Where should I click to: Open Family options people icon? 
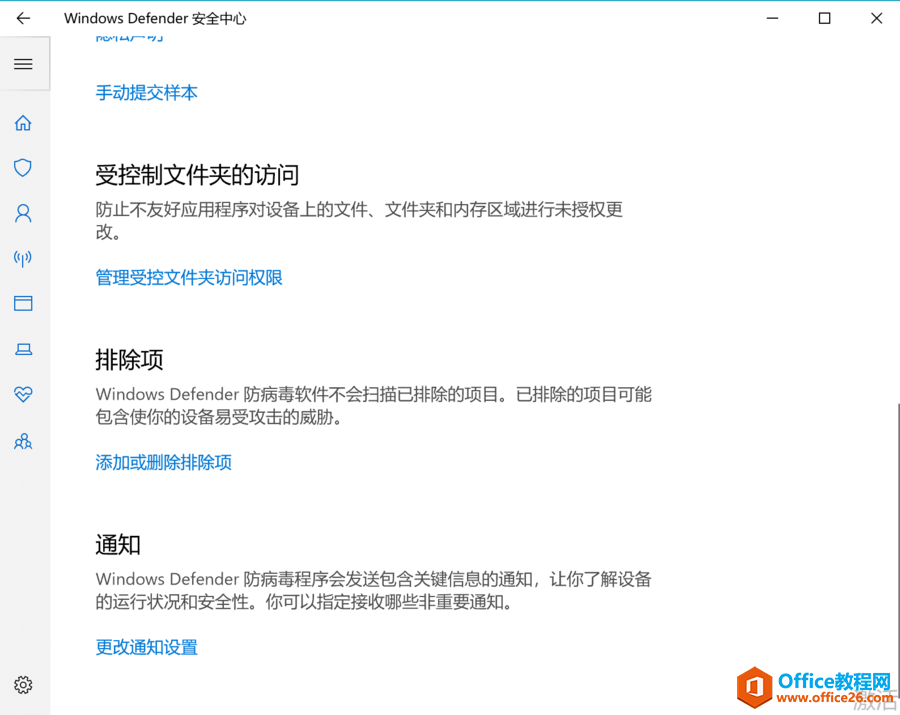(23, 441)
